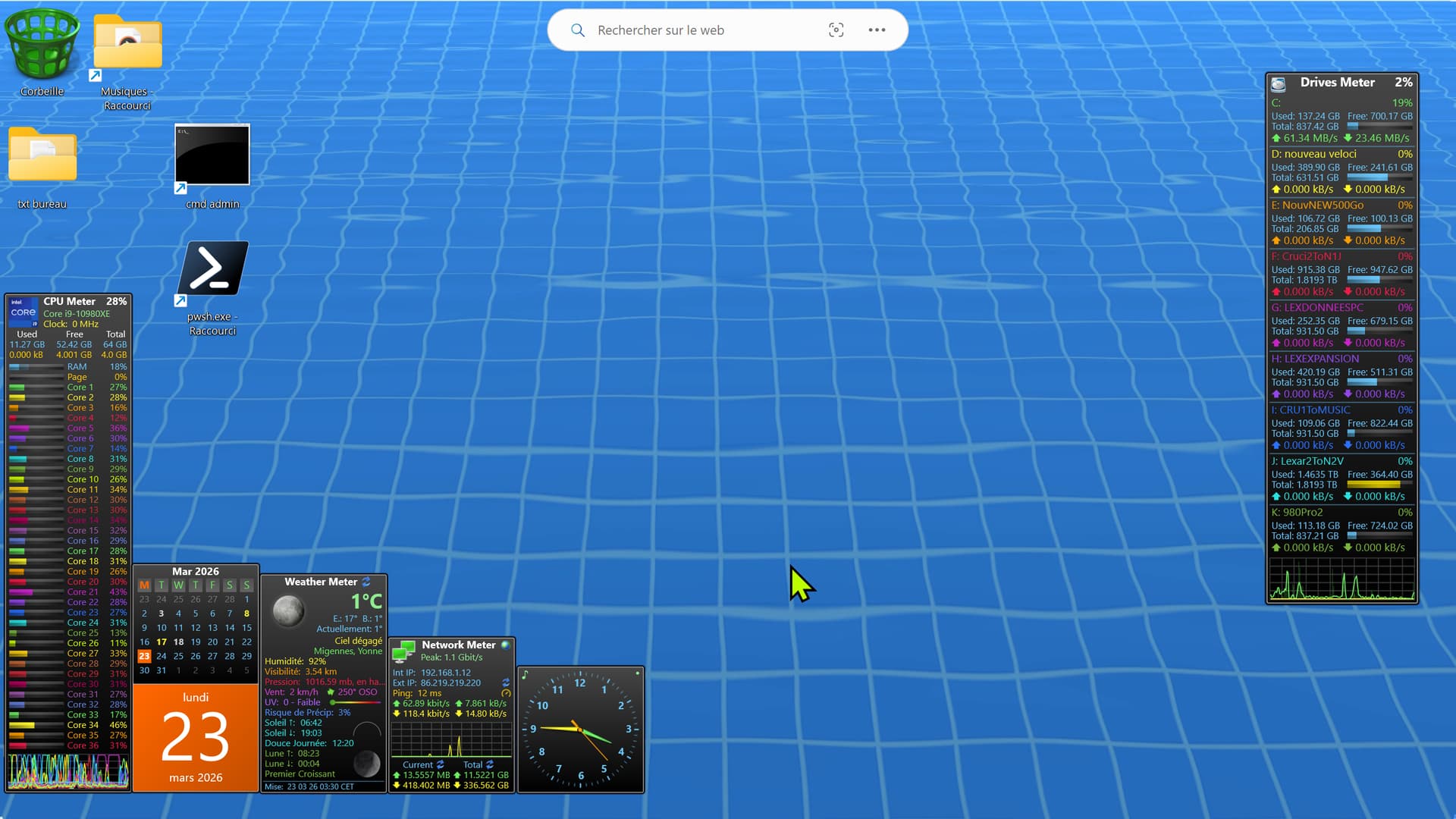
Task: Toggle the clock widget music note
Action: pyautogui.click(x=525, y=674)
